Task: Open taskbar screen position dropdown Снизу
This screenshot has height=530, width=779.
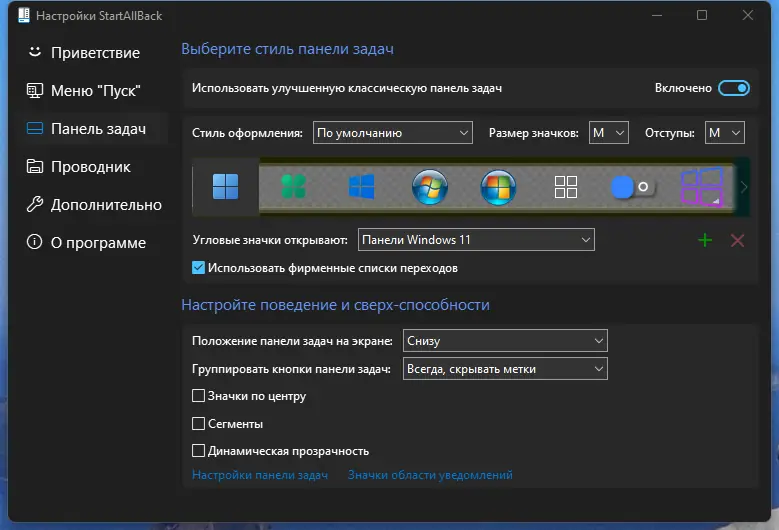Action: tap(505, 341)
